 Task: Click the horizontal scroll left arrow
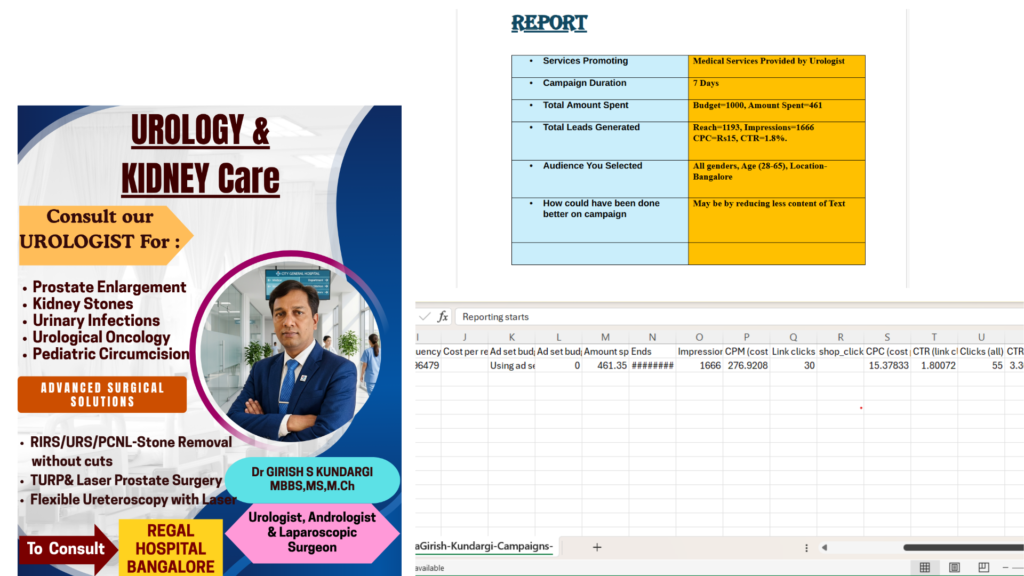tap(824, 548)
